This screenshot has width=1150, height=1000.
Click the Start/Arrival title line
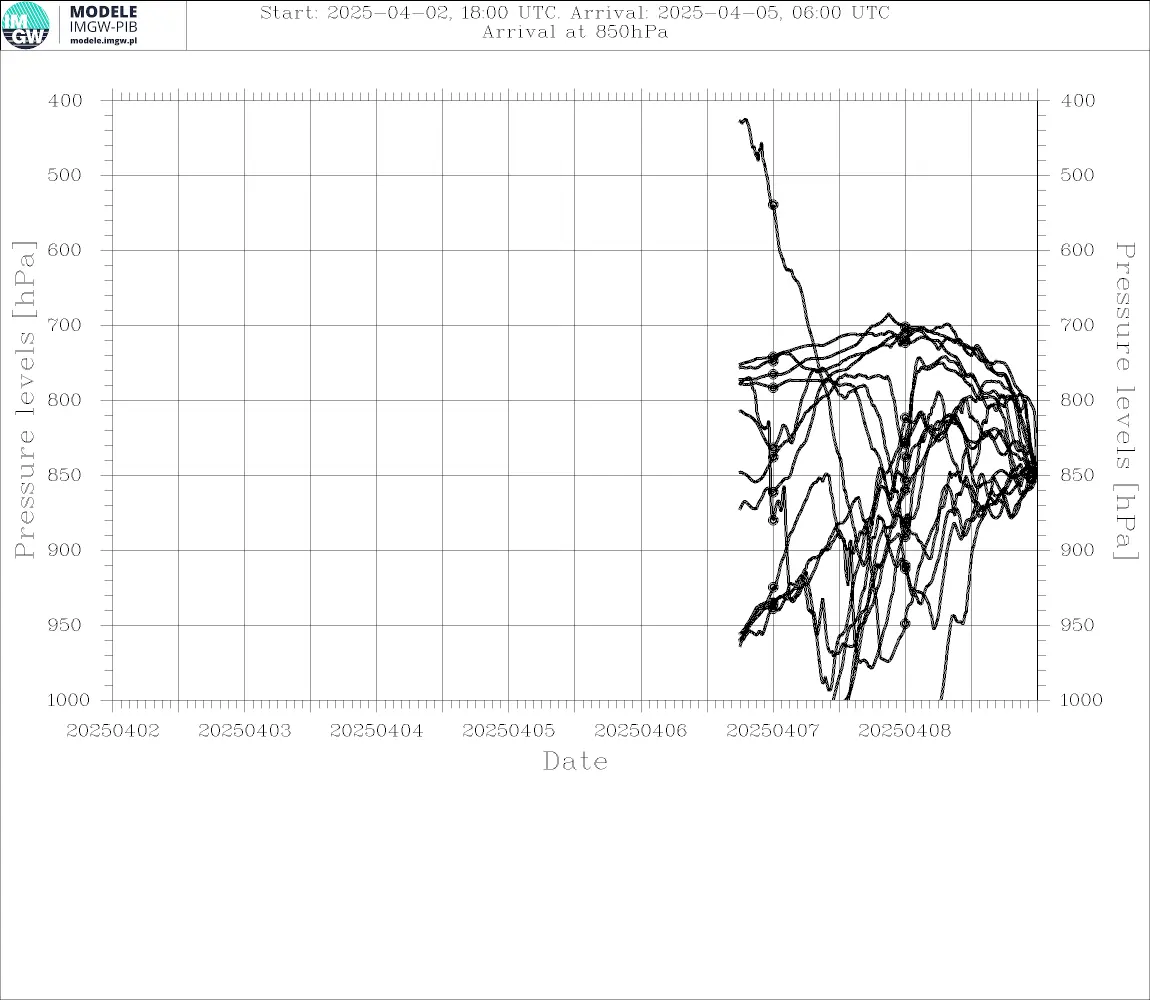tap(575, 13)
